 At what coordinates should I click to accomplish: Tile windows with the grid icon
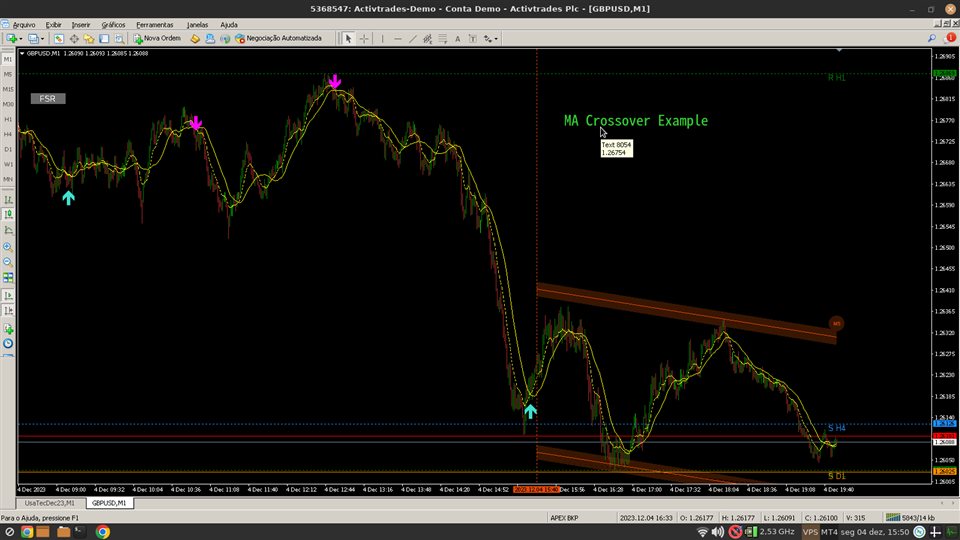pyautogui.click(x=8, y=278)
